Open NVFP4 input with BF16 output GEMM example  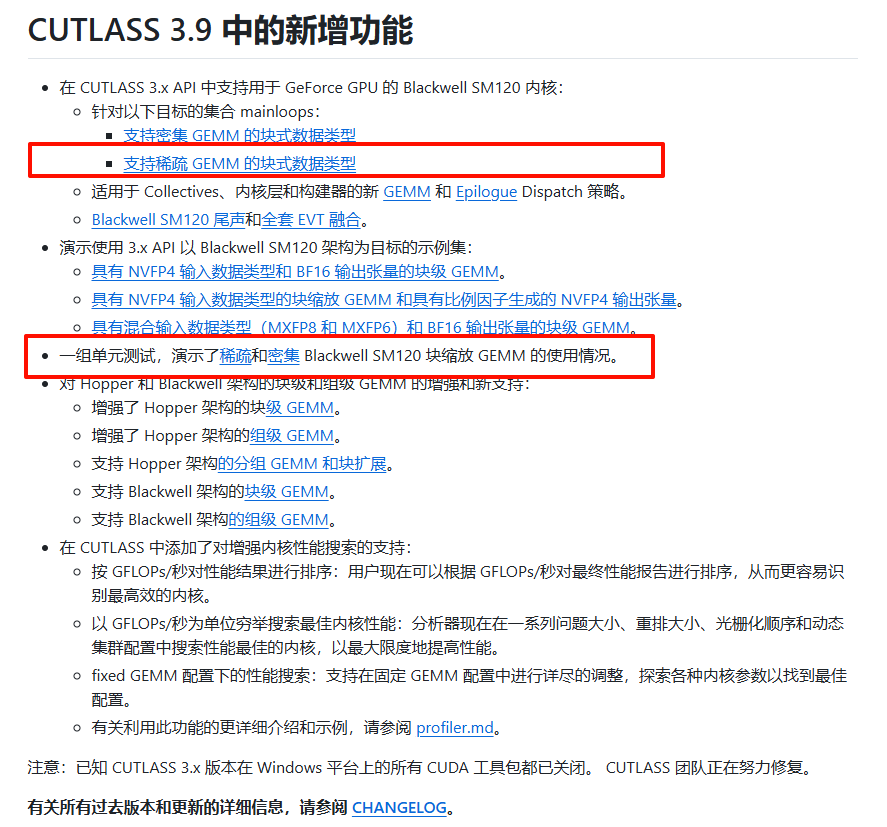295,272
